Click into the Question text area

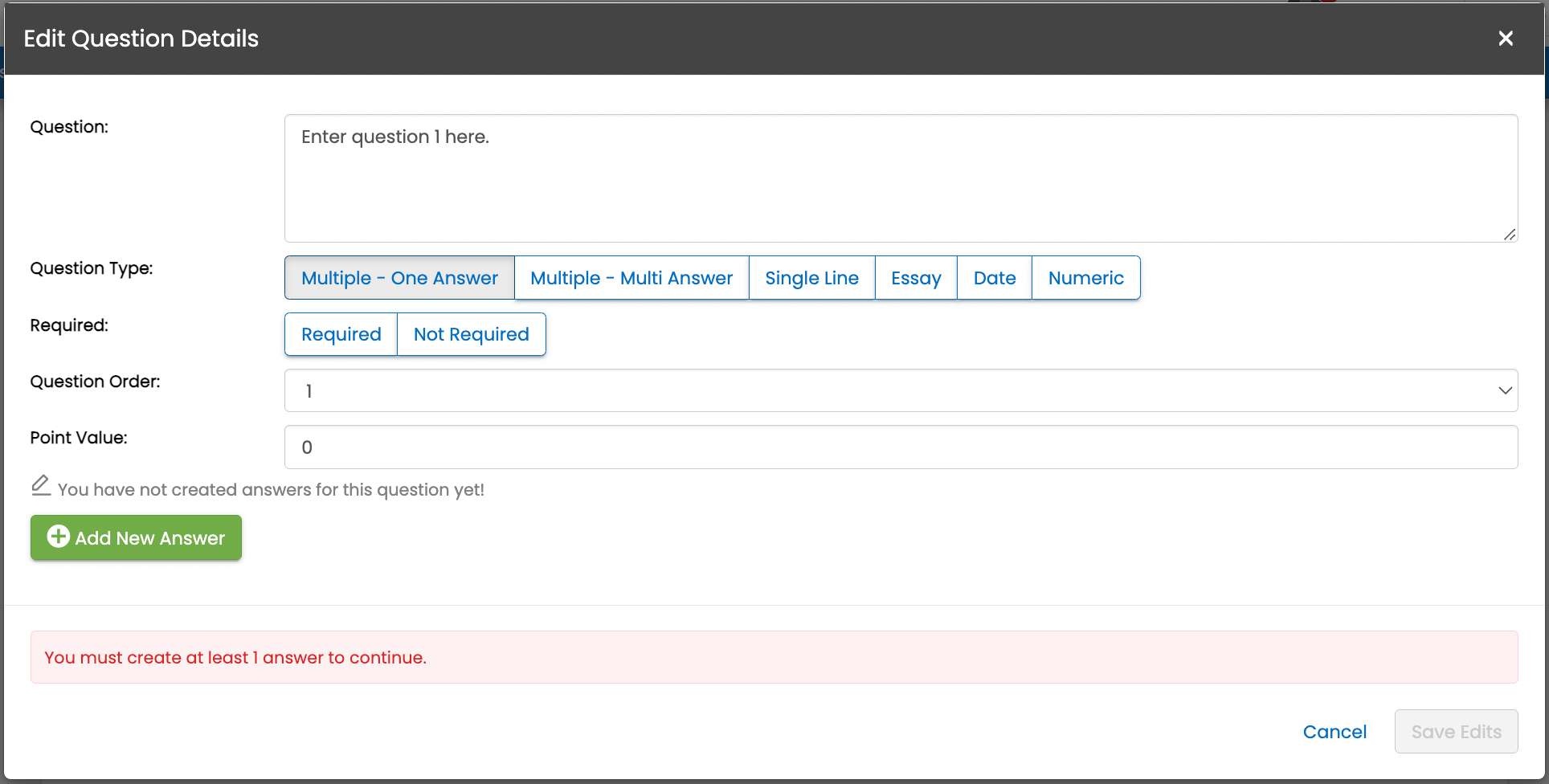tap(900, 178)
